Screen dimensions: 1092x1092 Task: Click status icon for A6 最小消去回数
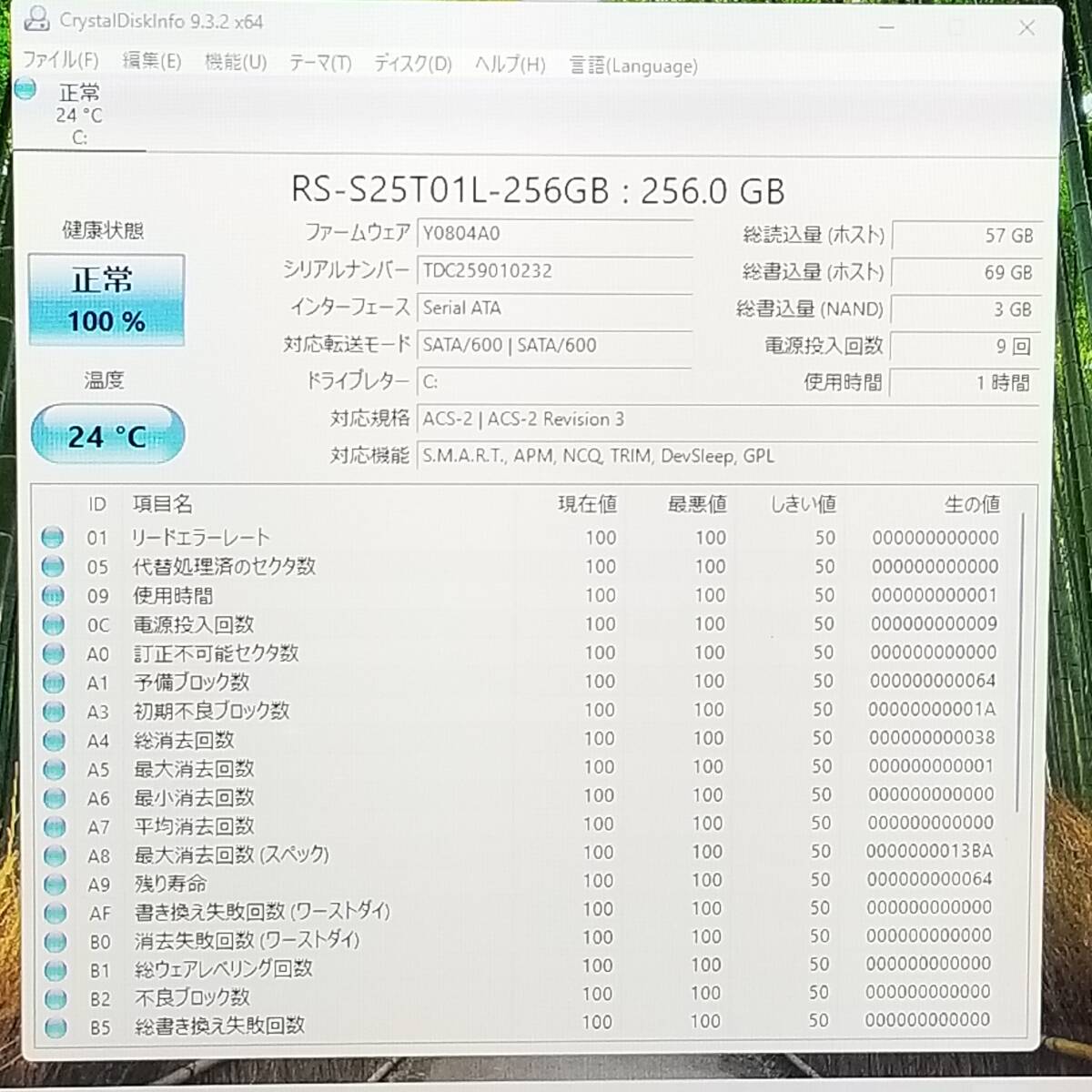(x=55, y=798)
